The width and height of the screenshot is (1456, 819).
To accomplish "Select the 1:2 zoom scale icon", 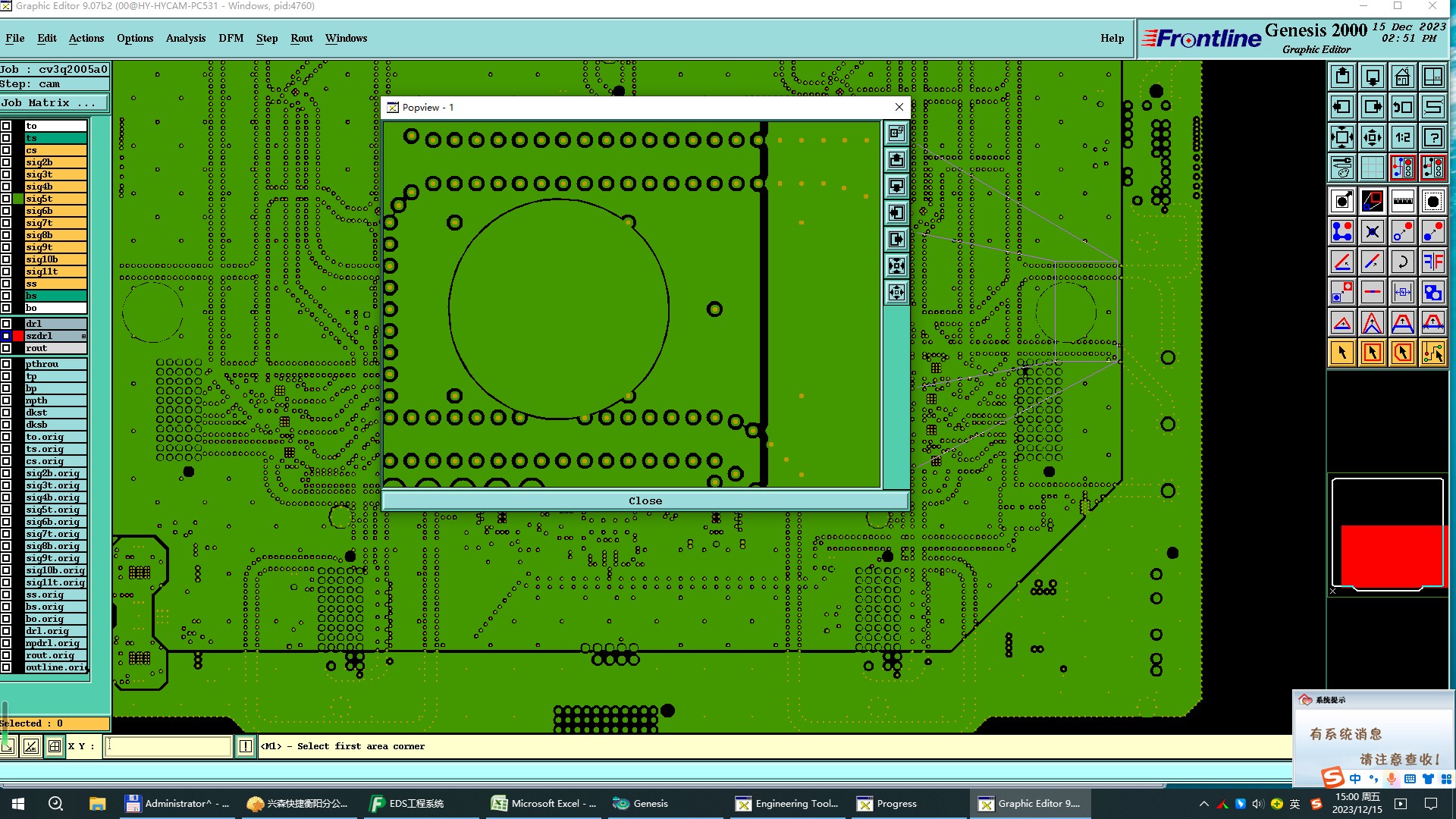I will [x=1402, y=137].
